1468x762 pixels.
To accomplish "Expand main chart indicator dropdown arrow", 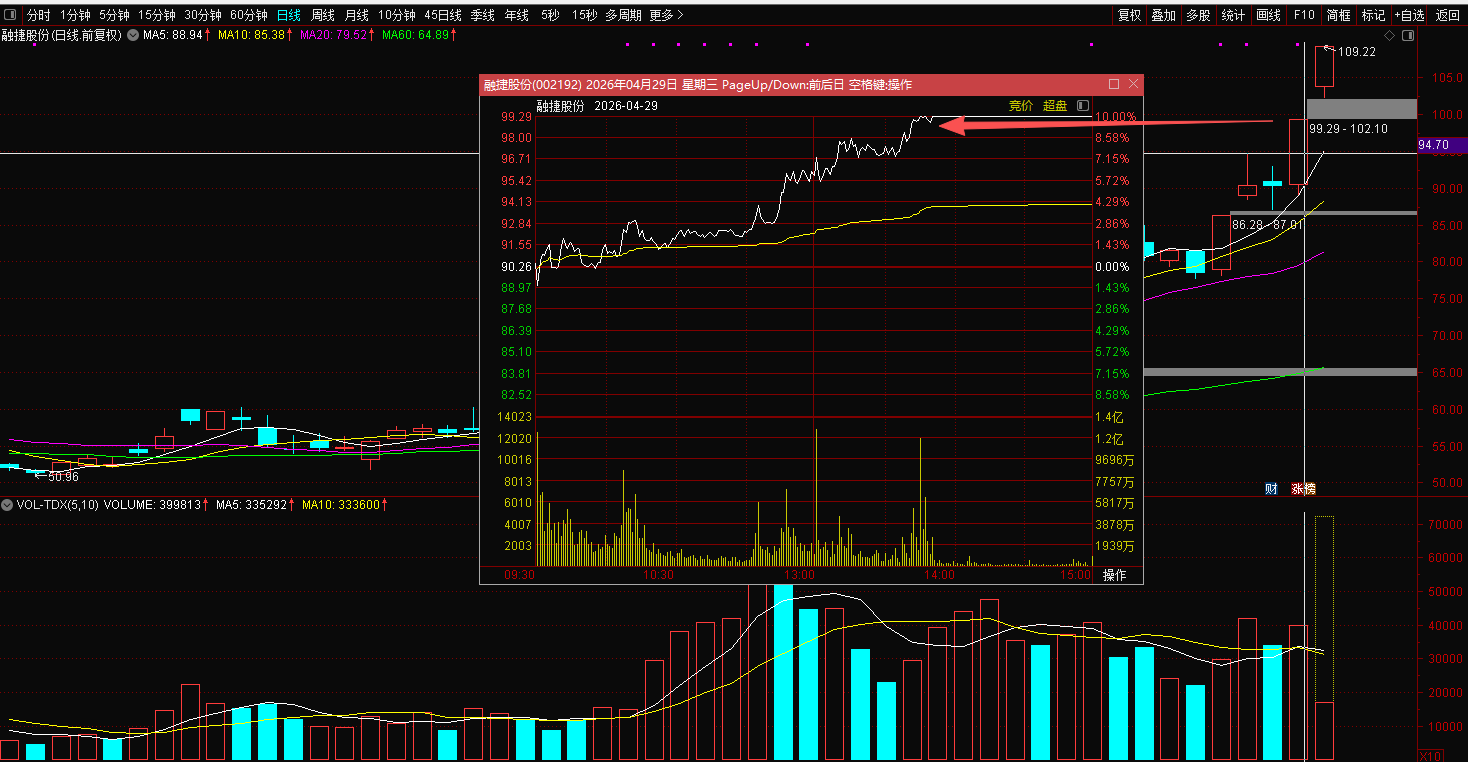I will coord(132,35).
